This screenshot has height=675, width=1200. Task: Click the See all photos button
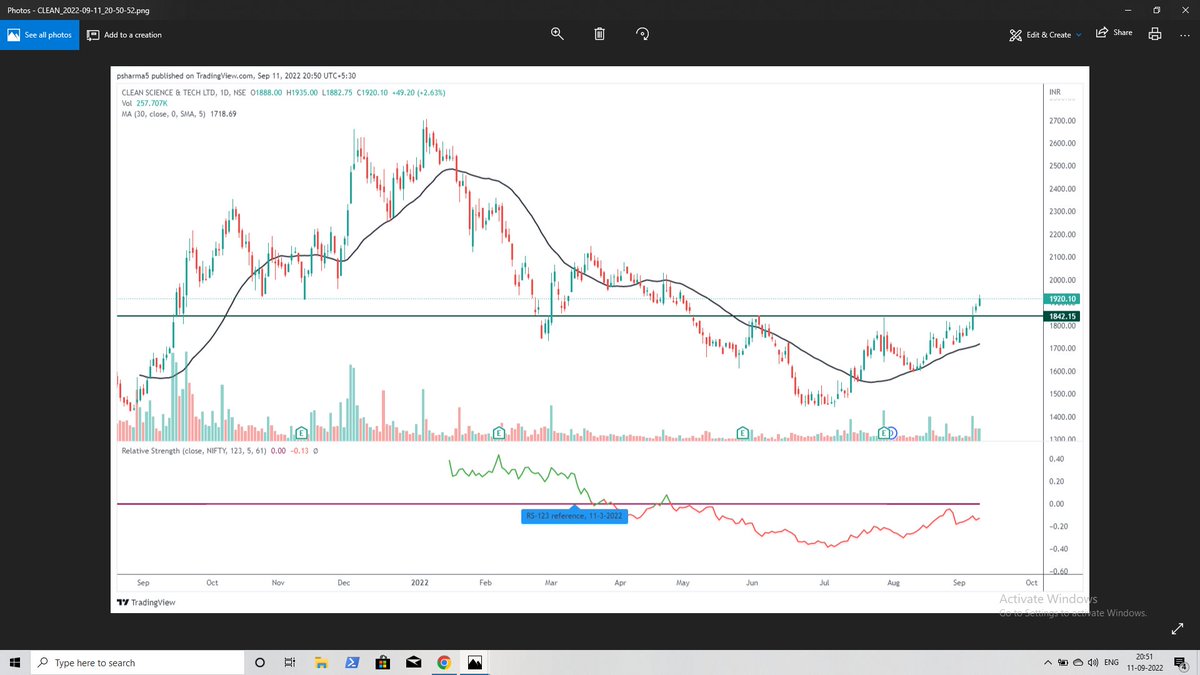tap(40, 33)
